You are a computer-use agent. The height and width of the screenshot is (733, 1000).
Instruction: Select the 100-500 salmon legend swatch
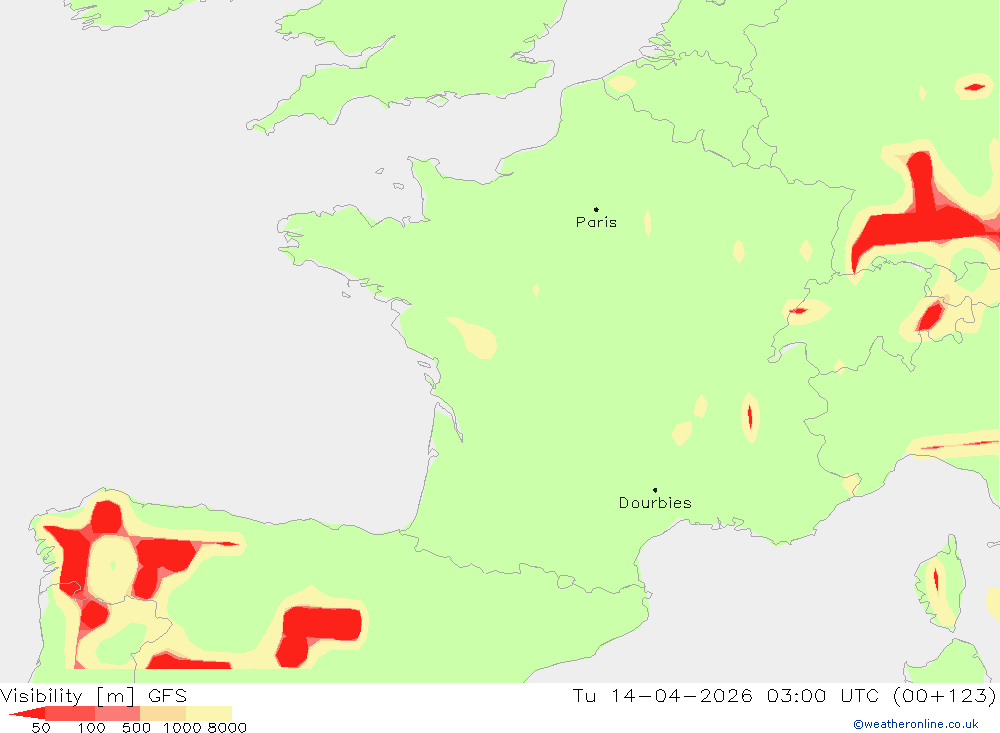click(117, 713)
